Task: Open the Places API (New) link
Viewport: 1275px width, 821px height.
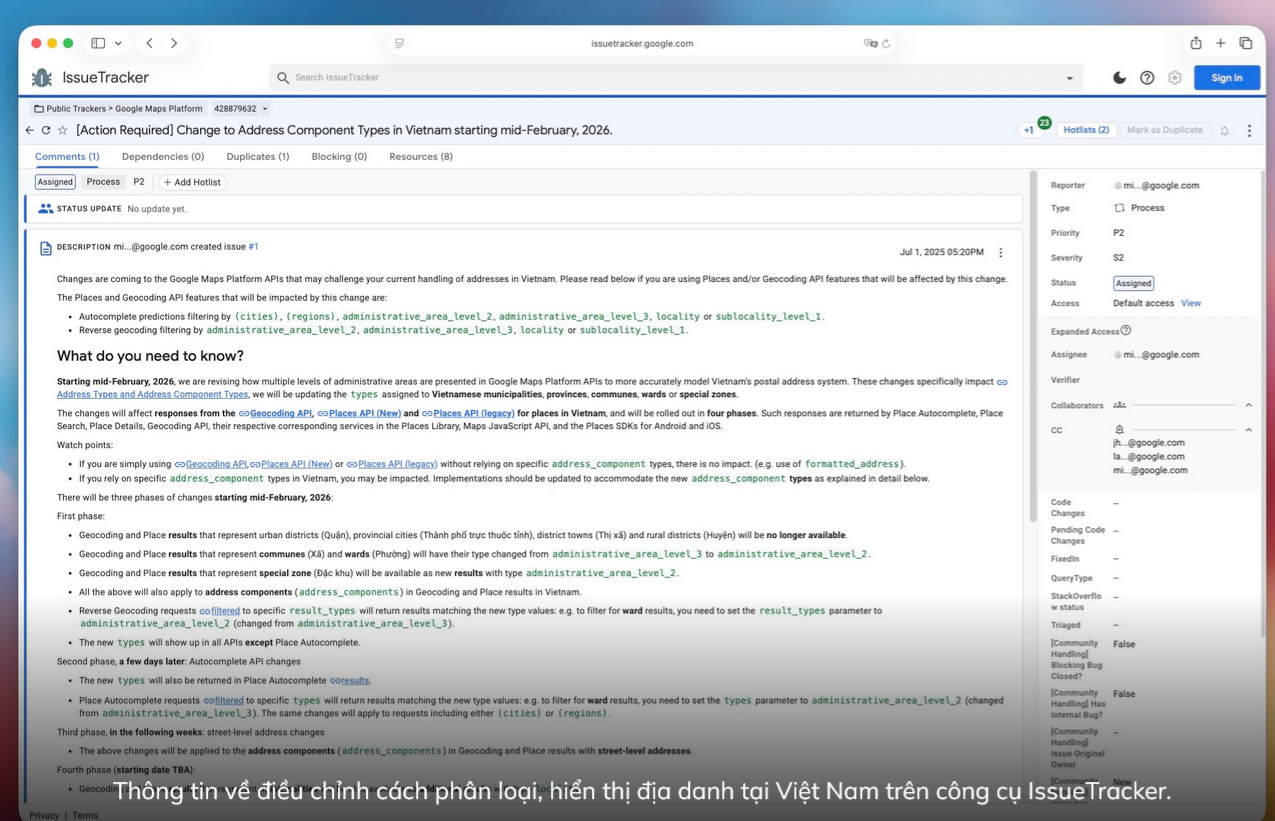Action: [364, 413]
